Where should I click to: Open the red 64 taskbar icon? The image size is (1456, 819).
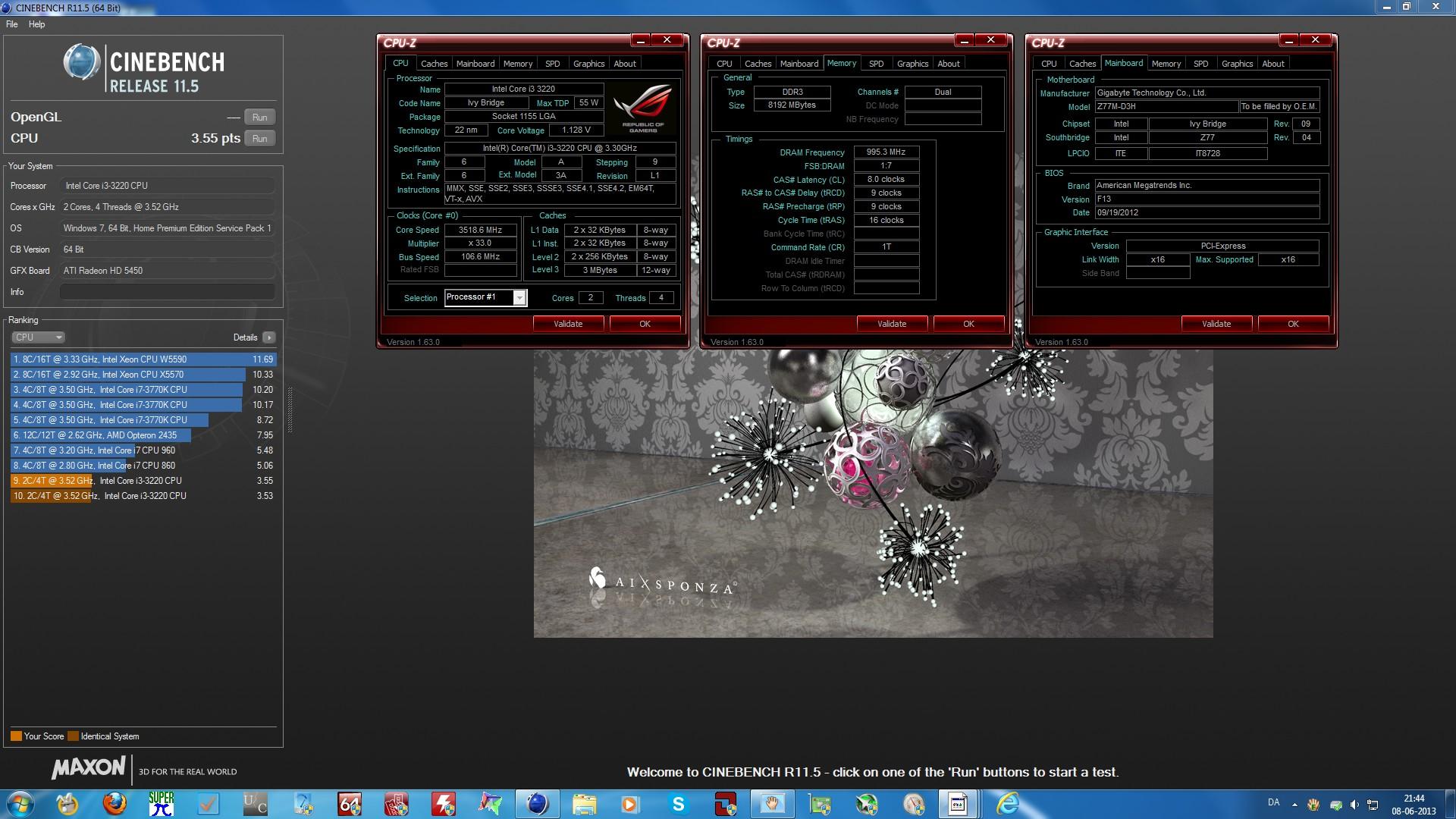click(349, 804)
